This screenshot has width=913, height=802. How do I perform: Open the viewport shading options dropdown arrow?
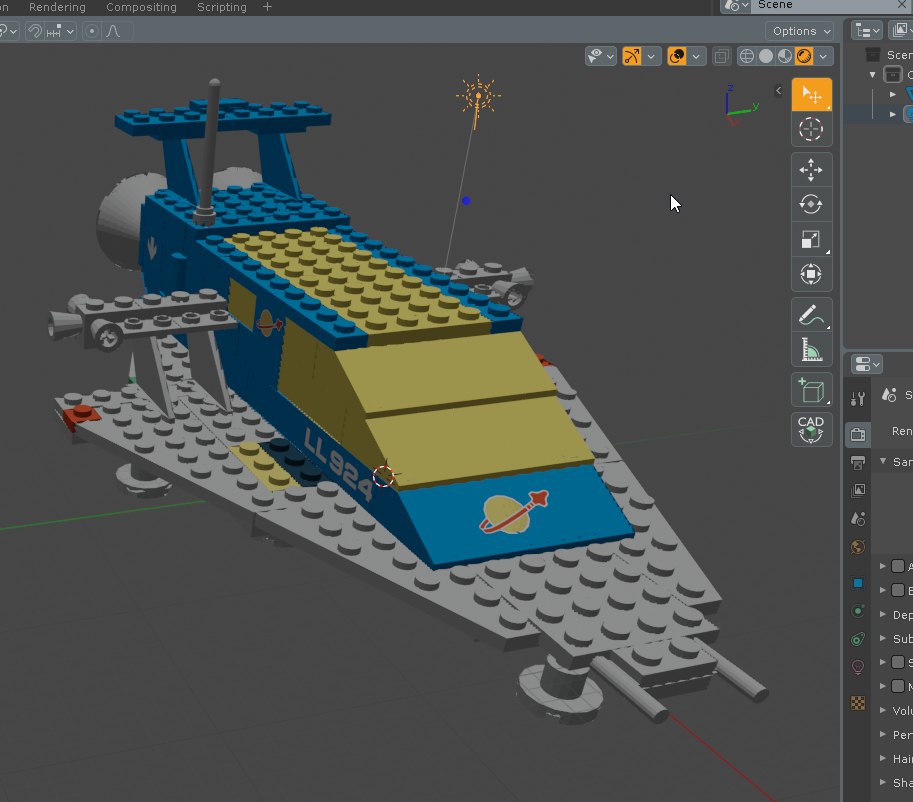pyautogui.click(x=823, y=56)
